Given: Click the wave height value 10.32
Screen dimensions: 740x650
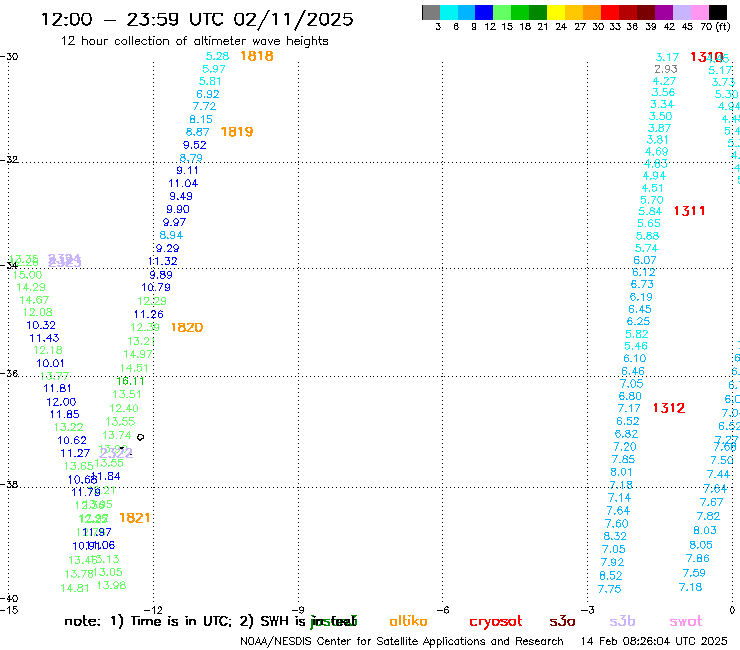Looking at the screenshot, I should click(x=41, y=325).
